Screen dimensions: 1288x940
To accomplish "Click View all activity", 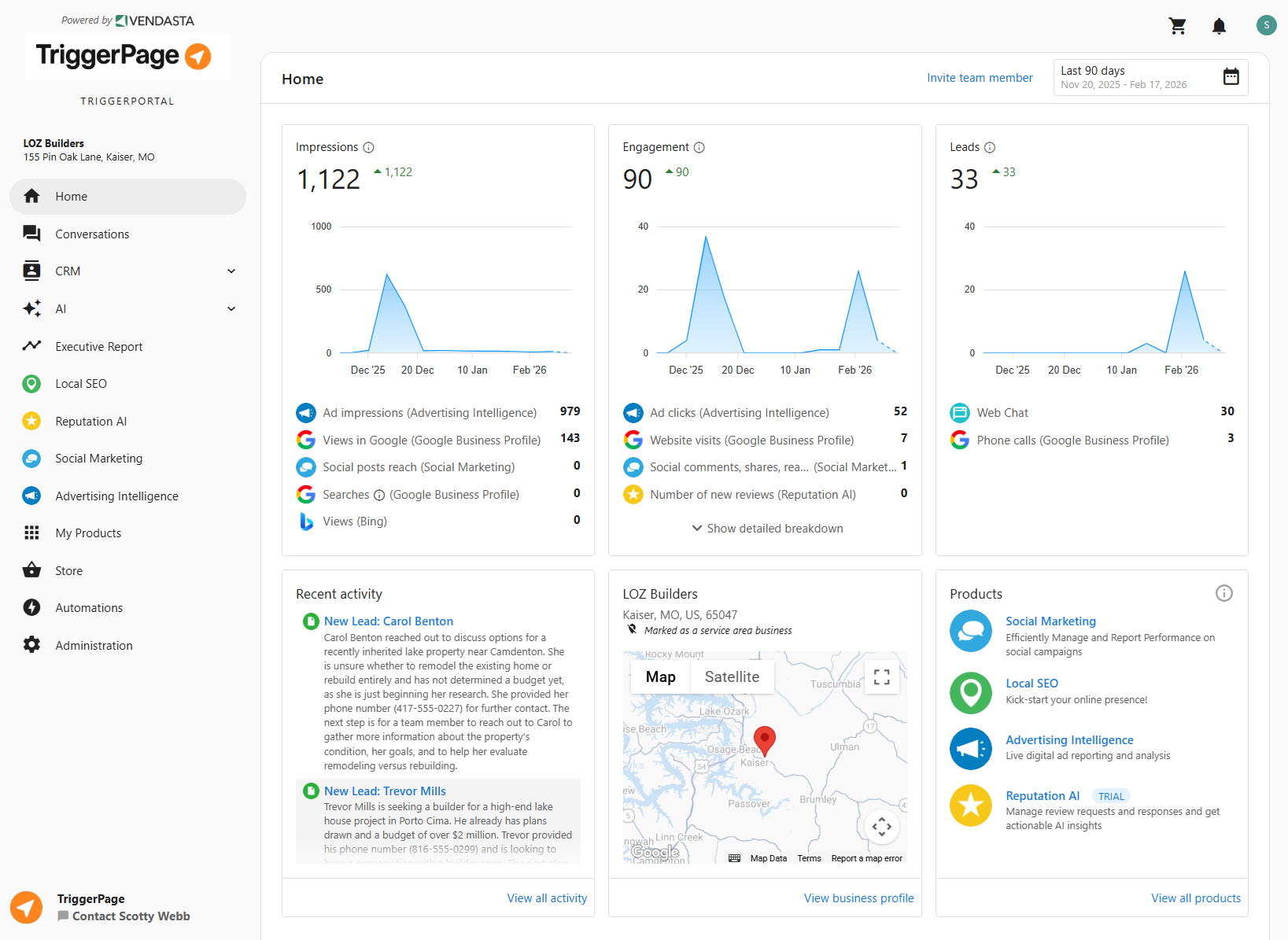I will [x=547, y=898].
